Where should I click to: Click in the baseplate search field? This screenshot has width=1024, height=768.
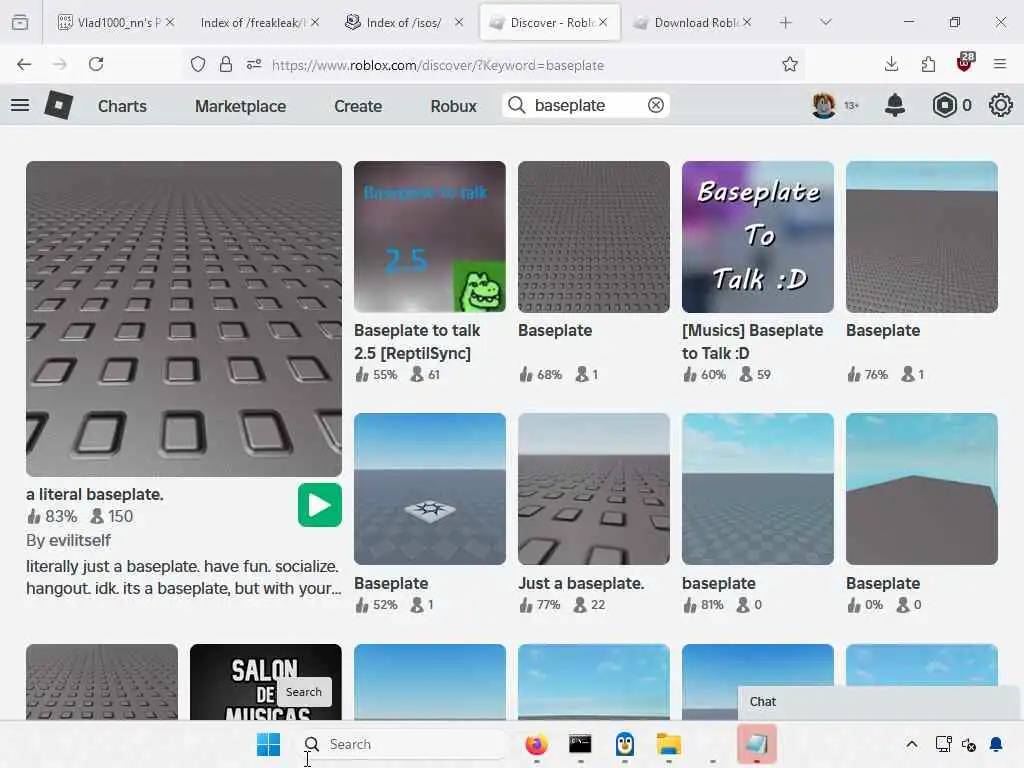[586, 105]
